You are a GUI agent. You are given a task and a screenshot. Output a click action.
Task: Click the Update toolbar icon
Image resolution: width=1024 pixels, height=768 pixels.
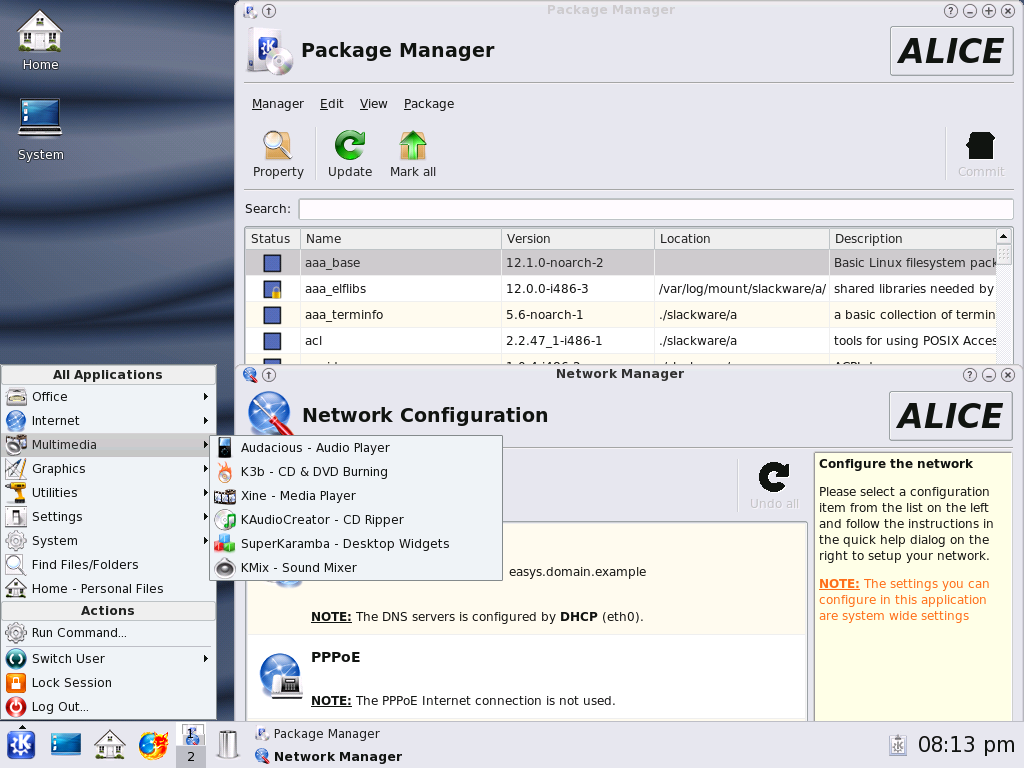[x=350, y=155]
